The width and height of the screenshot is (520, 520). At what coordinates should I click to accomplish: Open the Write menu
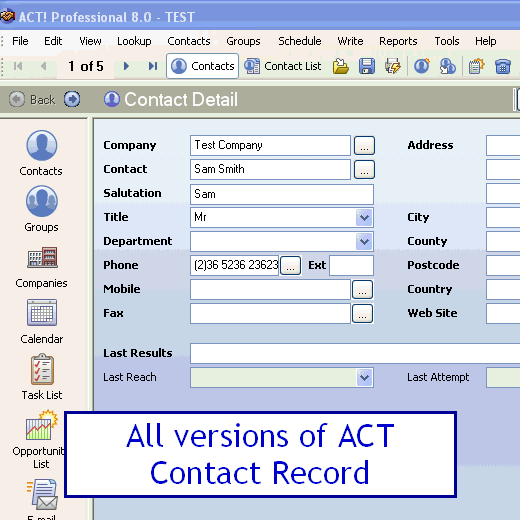tap(350, 41)
